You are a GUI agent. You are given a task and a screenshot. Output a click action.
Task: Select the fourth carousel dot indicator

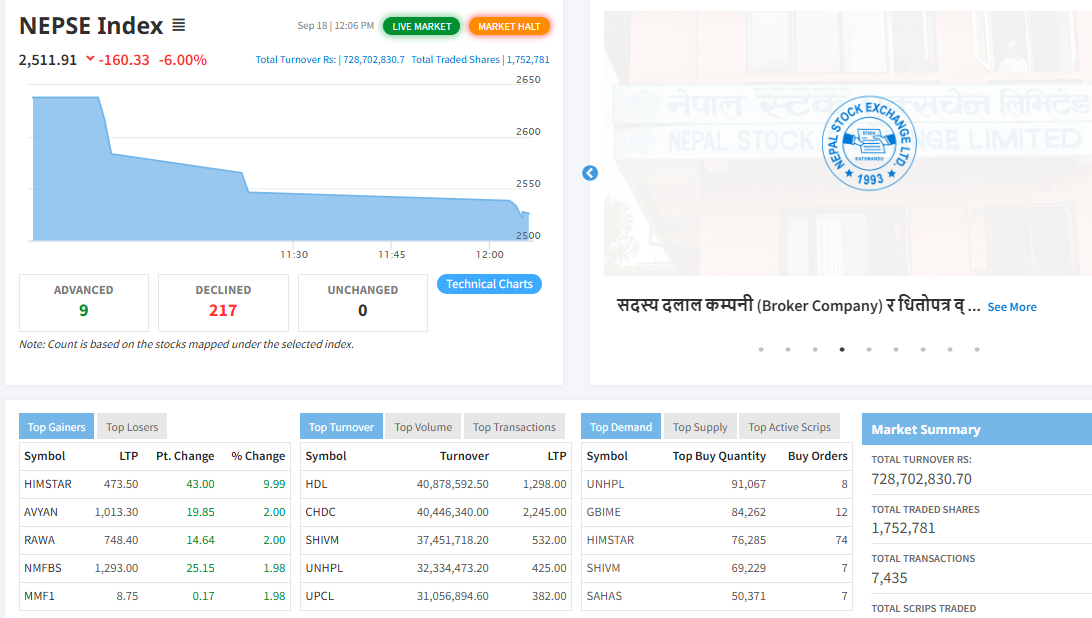pyautogui.click(x=842, y=350)
